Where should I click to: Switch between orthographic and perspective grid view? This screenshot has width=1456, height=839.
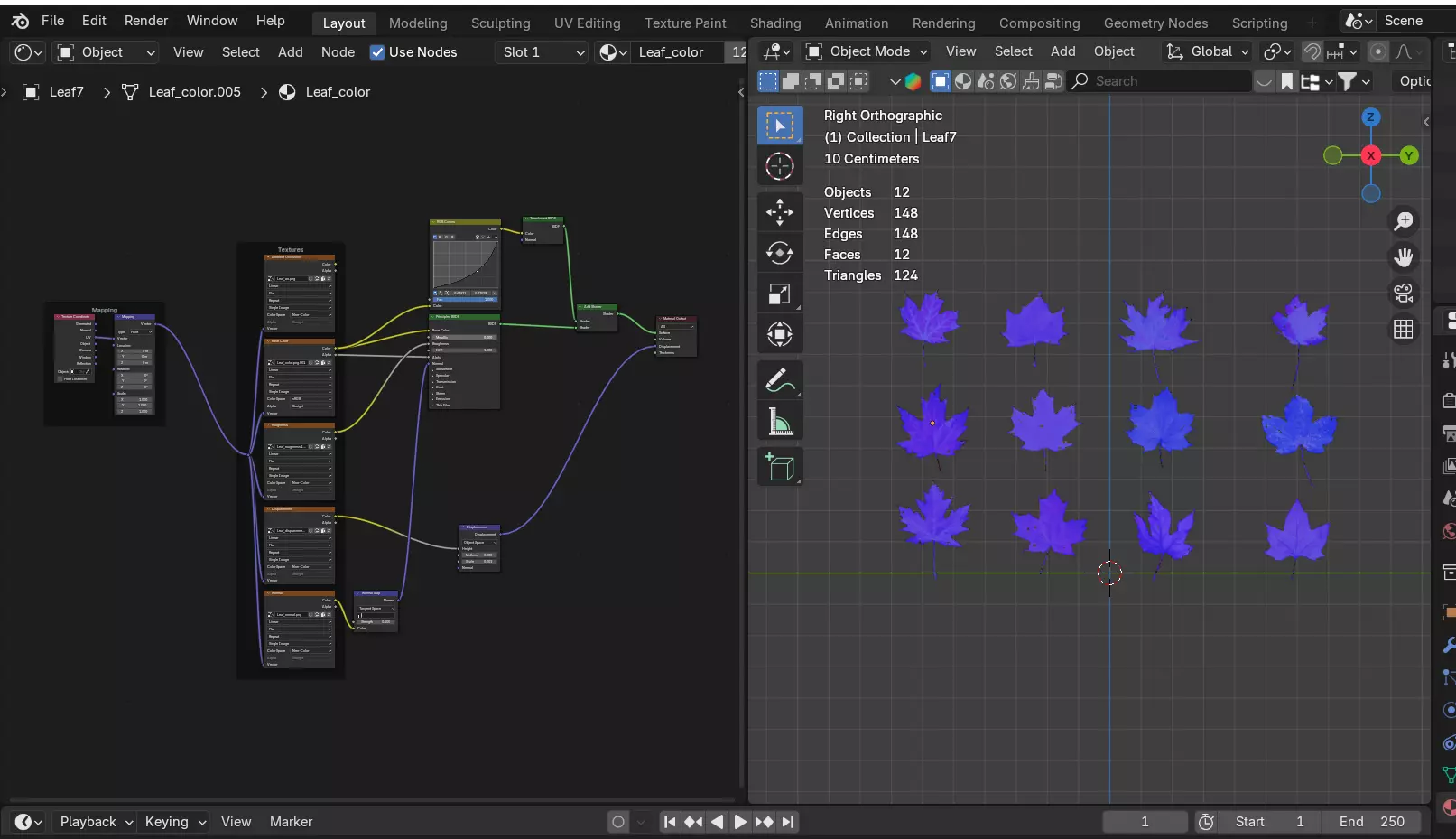(x=1403, y=330)
